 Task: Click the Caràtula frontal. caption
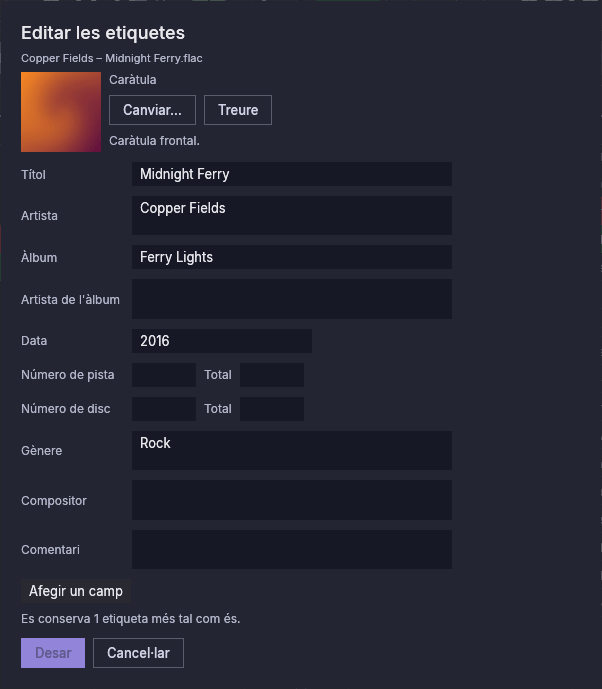click(x=154, y=141)
